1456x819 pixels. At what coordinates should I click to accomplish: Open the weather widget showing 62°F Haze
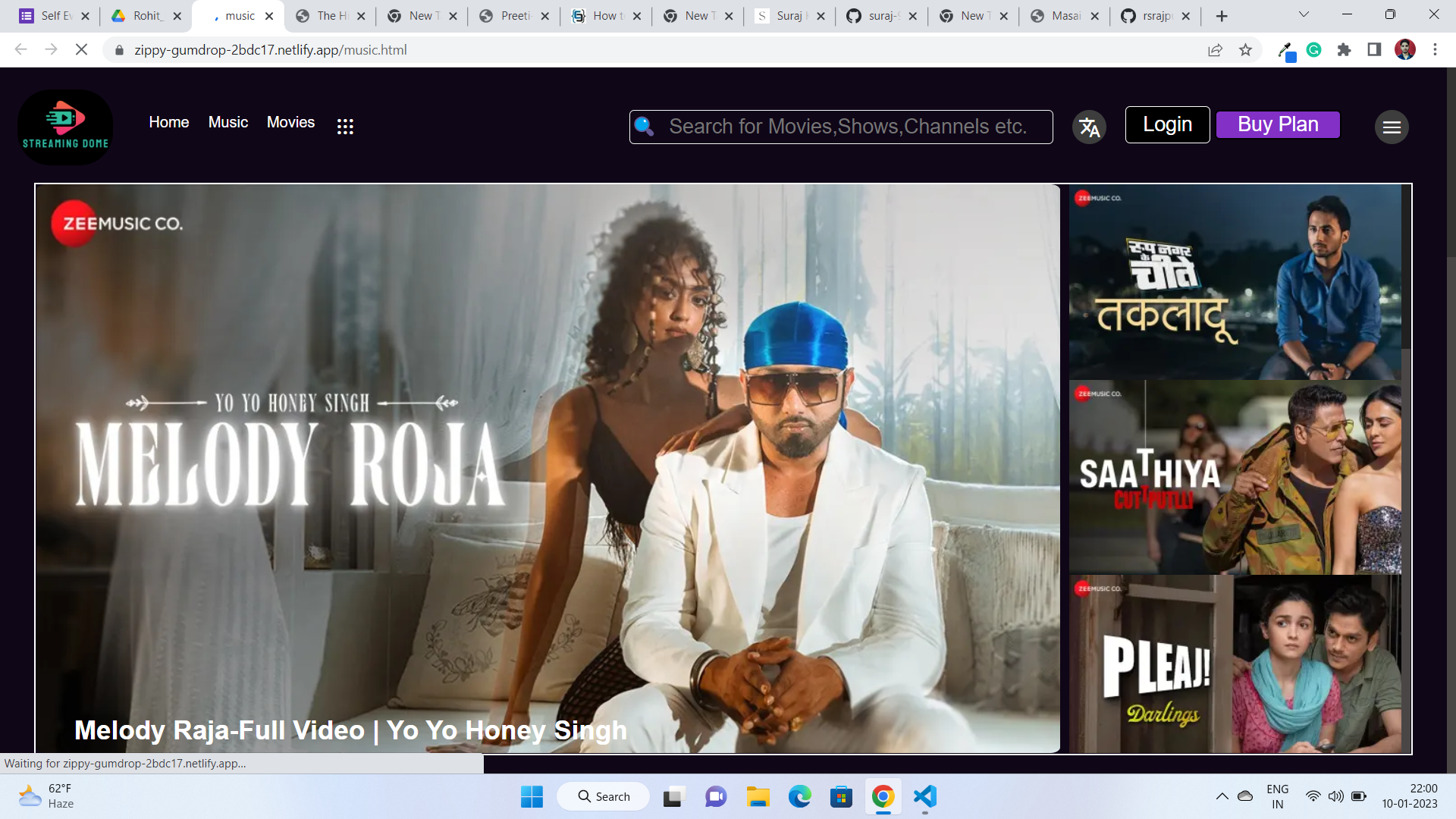pyautogui.click(x=47, y=796)
